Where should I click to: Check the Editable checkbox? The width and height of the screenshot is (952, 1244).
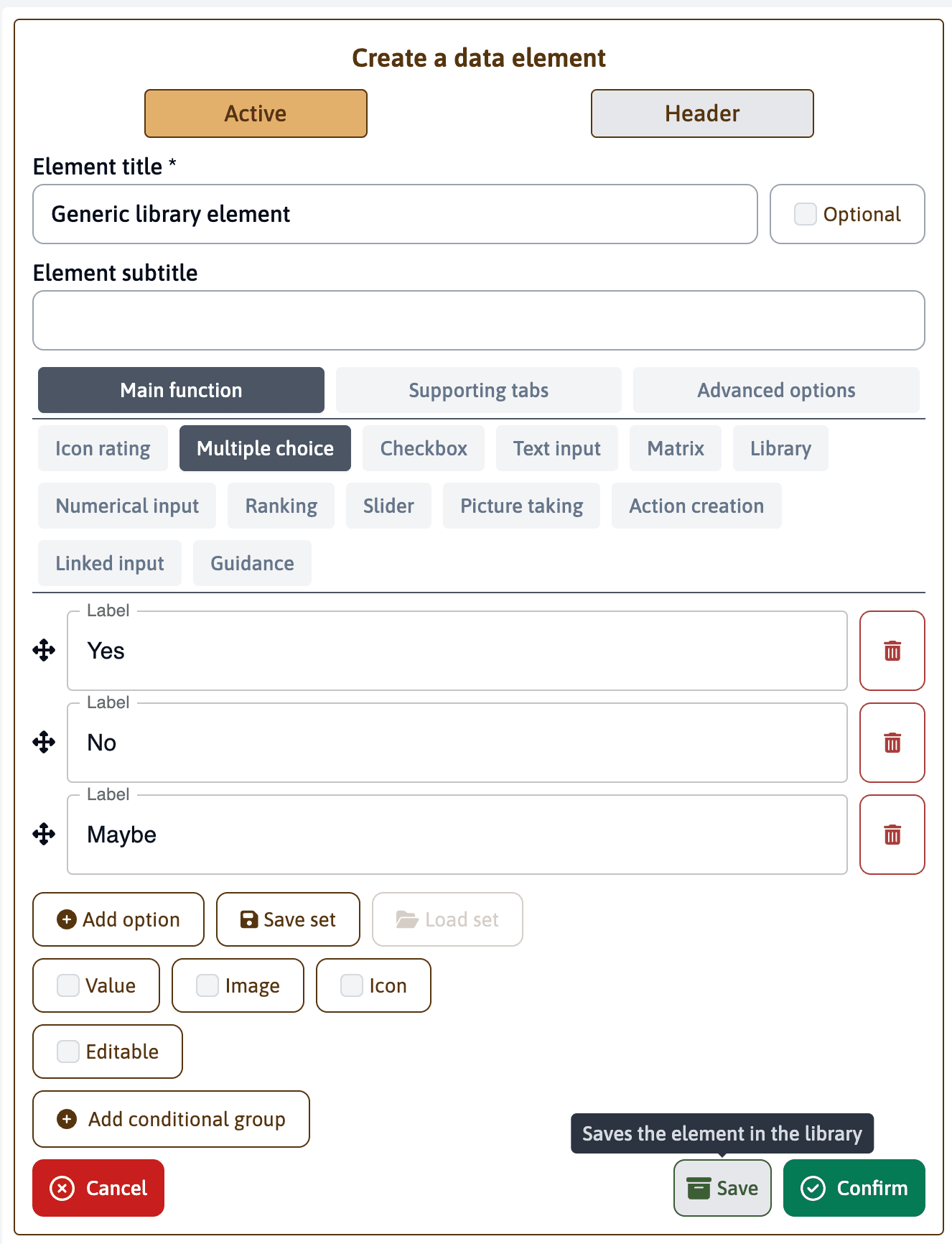point(68,1052)
